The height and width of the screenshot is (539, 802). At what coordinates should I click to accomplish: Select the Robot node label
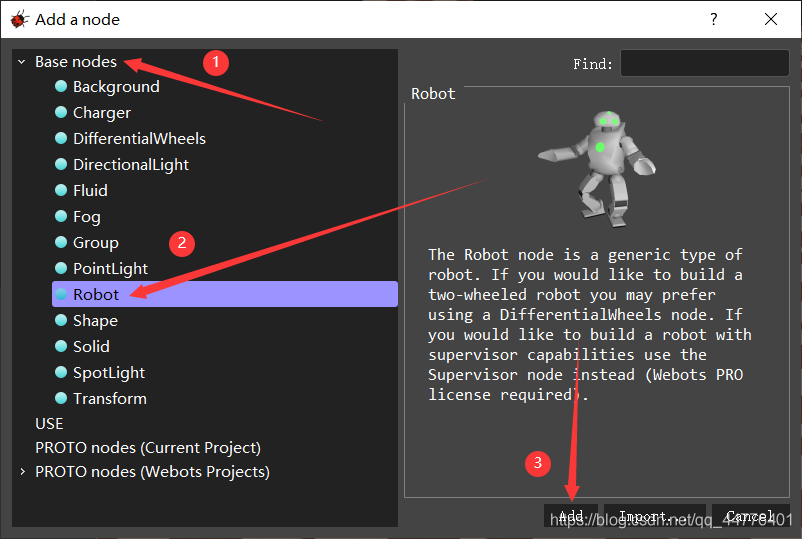tap(96, 295)
